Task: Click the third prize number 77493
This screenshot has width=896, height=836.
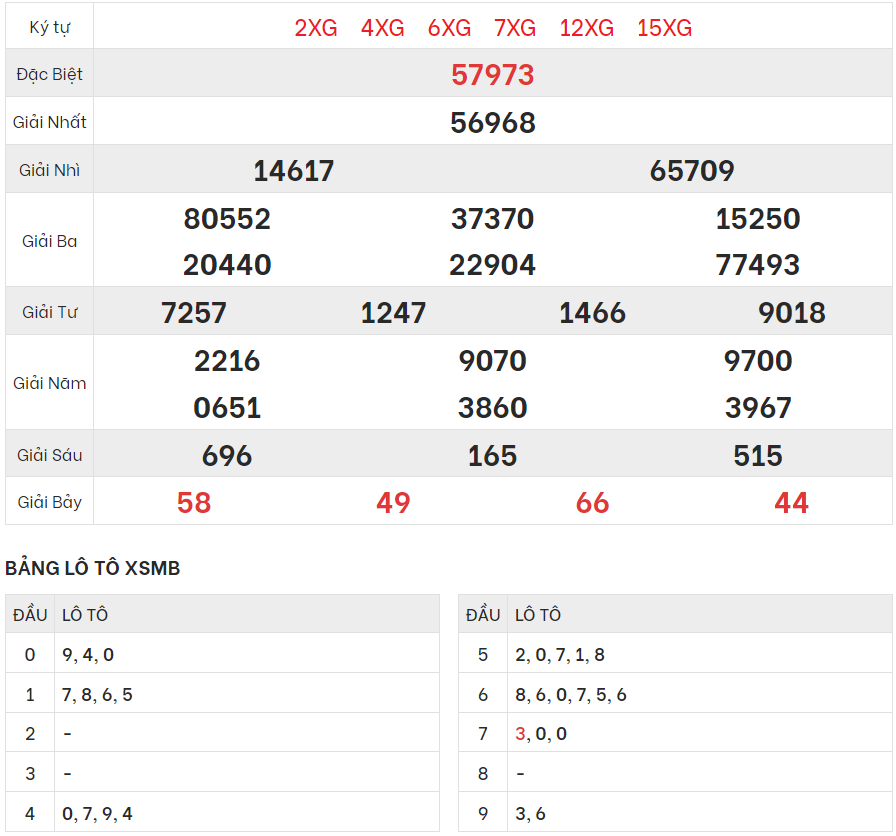Action: (x=757, y=265)
